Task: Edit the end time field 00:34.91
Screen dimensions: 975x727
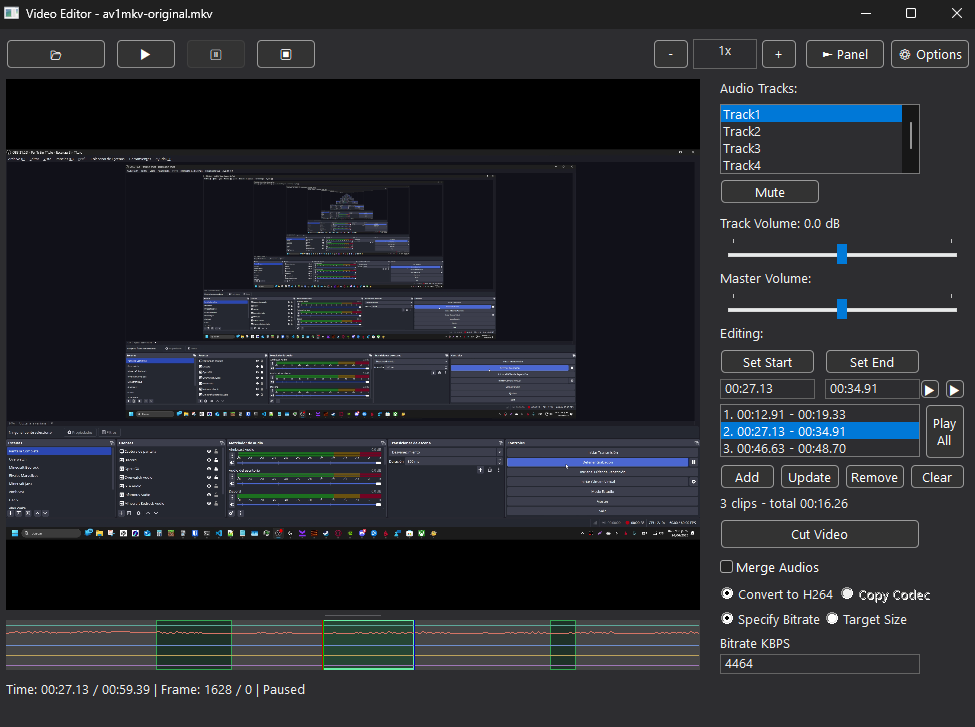Action: 872,389
